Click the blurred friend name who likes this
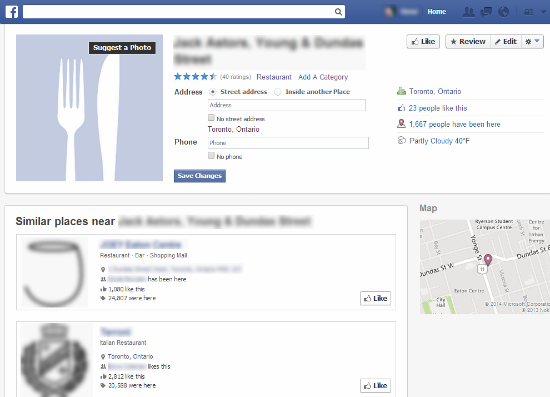This screenshot has height=397, width=550. coord(127,366)
